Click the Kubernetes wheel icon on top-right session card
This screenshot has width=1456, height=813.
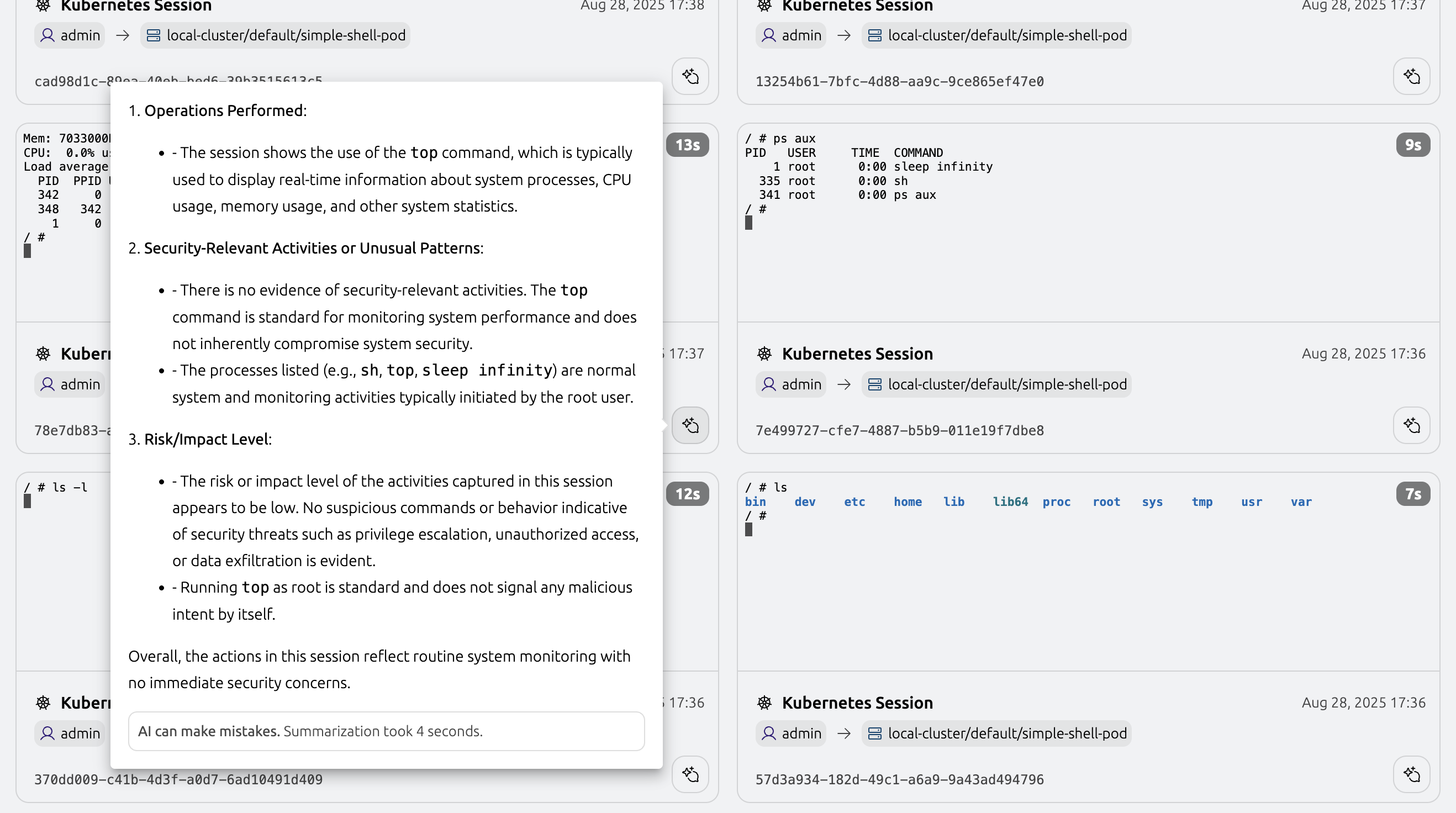coord(765,6)
